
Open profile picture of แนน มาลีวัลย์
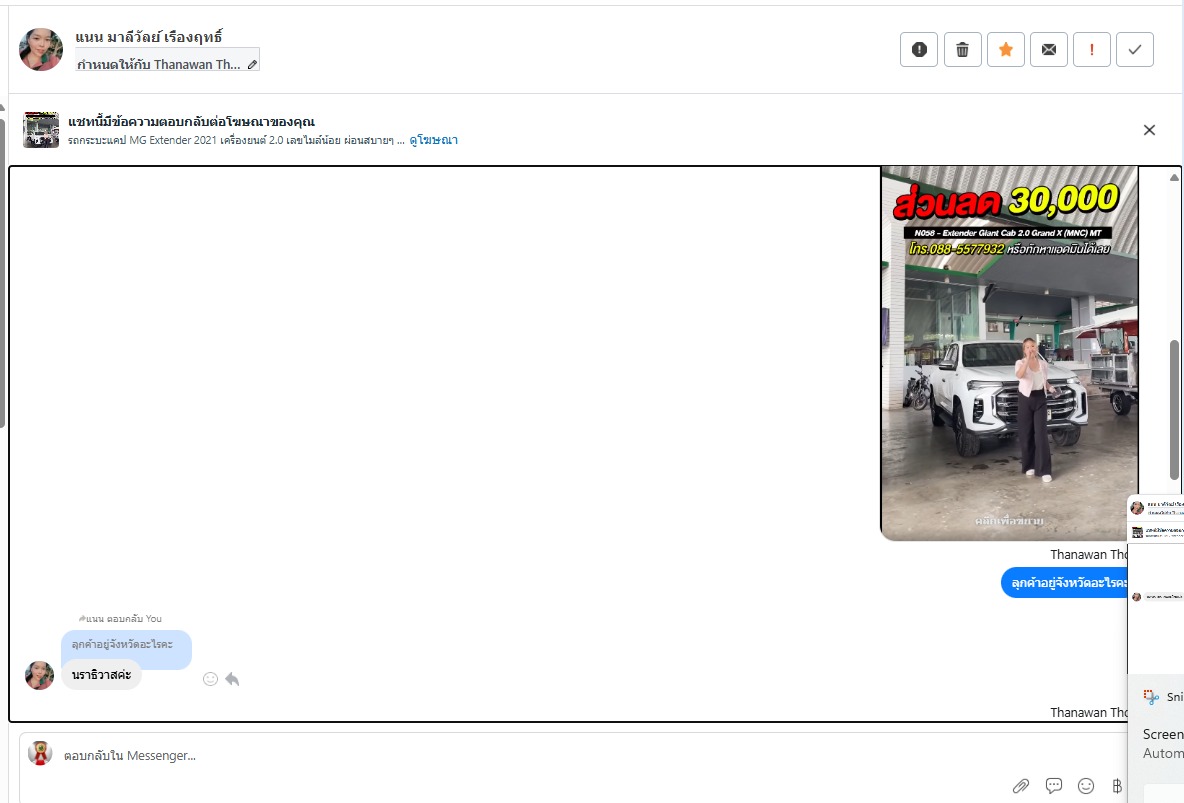(41, 50)
